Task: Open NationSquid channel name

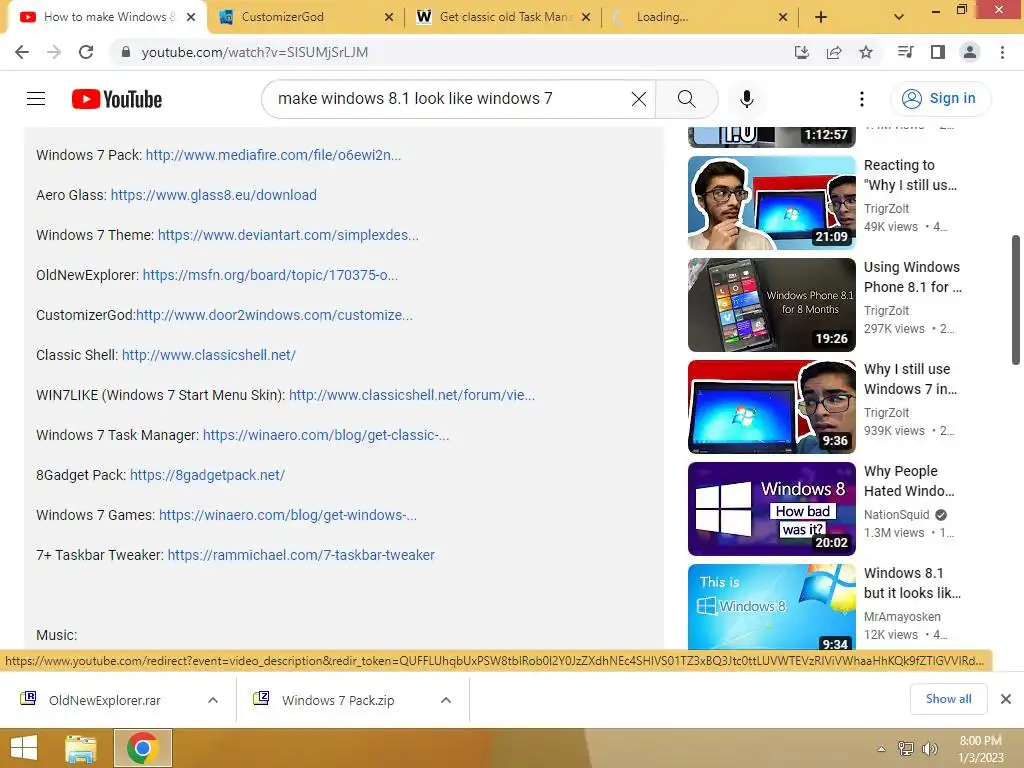Action: pyautogui.click(x=897, y=515)
